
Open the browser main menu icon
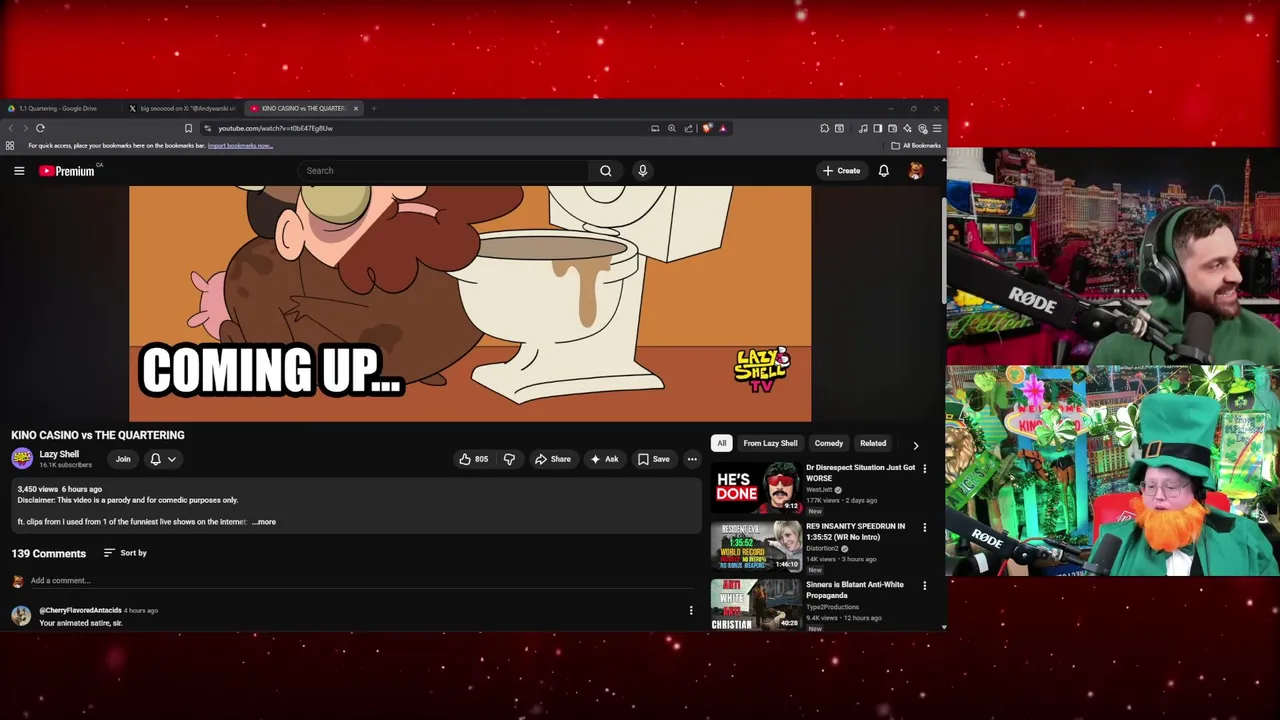937,128
